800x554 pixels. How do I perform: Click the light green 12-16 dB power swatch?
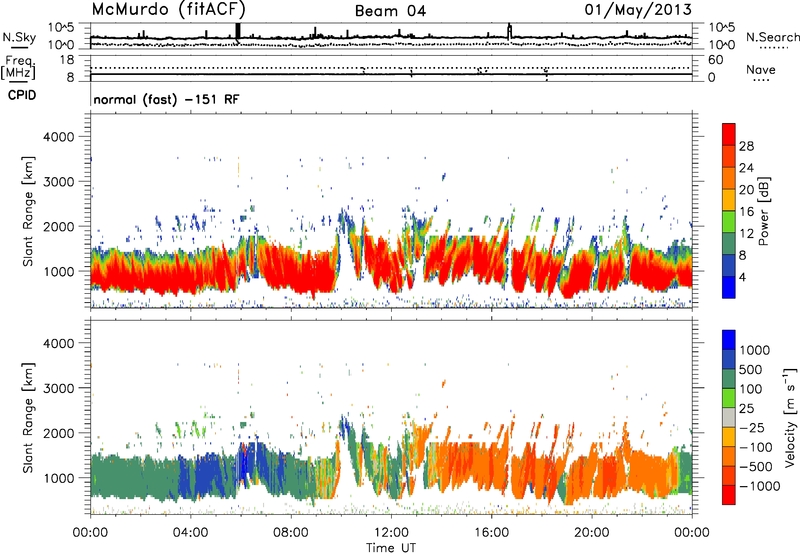pos(729,221)
